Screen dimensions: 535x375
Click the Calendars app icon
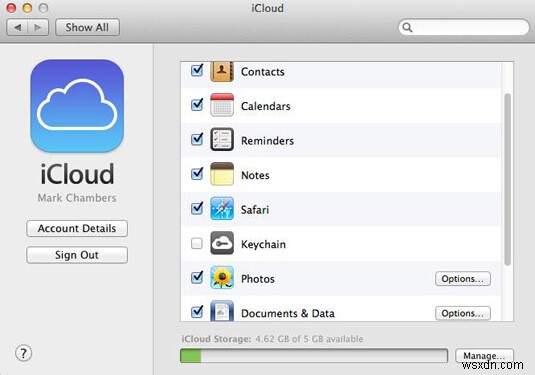222,105
